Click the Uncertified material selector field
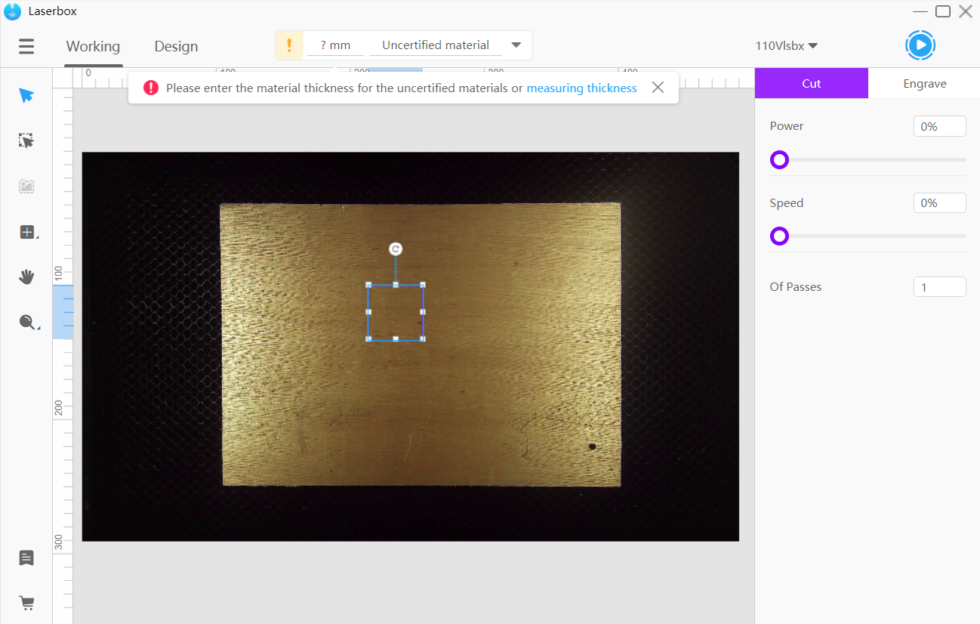 pyautogui.click(x=436, y=45)
